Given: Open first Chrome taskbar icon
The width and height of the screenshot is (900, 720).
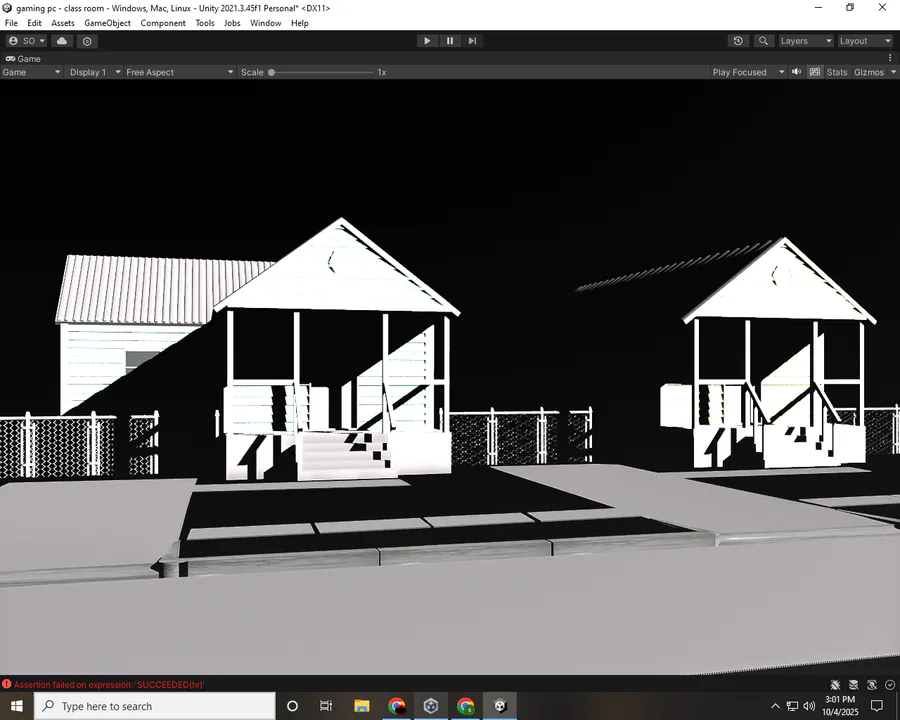Looking at the screenshot, I should 397,706.
